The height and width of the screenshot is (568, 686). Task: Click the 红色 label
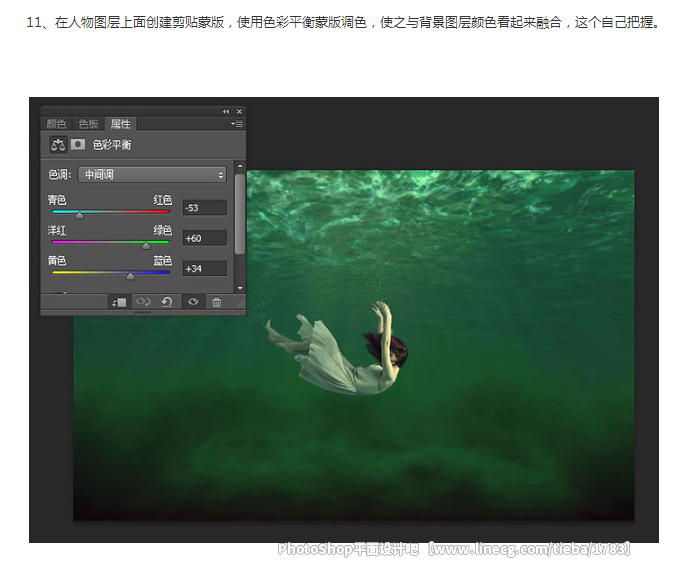pyautogui.click(x=162, y=200)
